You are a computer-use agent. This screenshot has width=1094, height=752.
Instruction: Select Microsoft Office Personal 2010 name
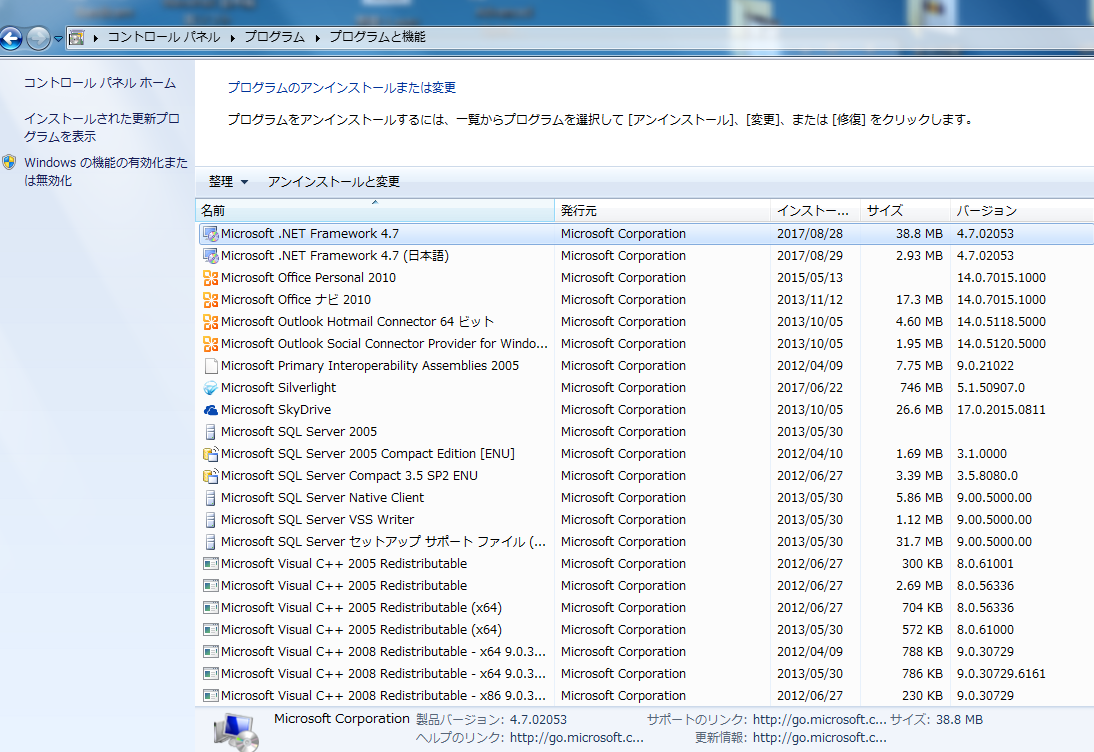click(308, 278)
